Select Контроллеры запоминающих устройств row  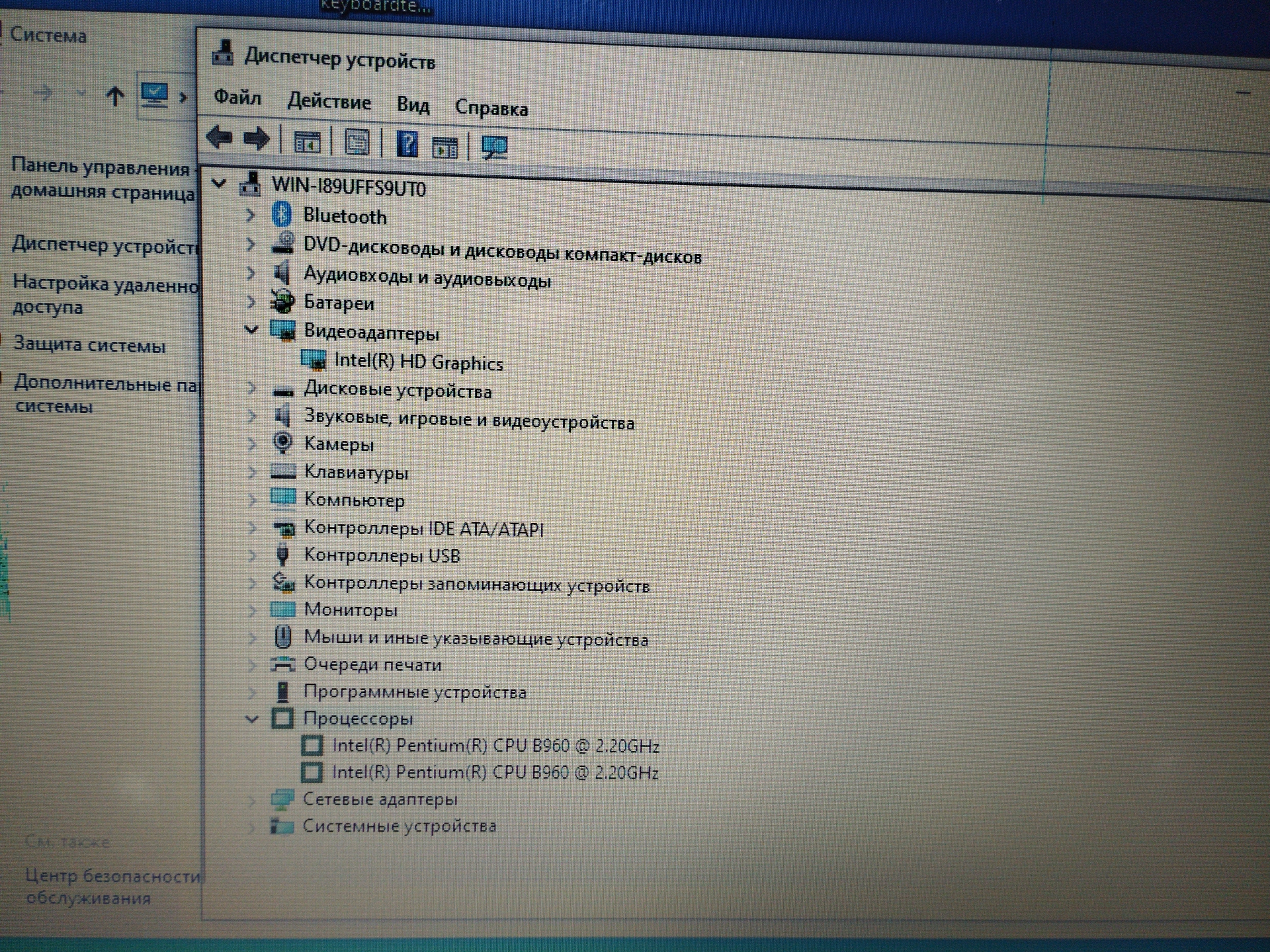point(476,584)
